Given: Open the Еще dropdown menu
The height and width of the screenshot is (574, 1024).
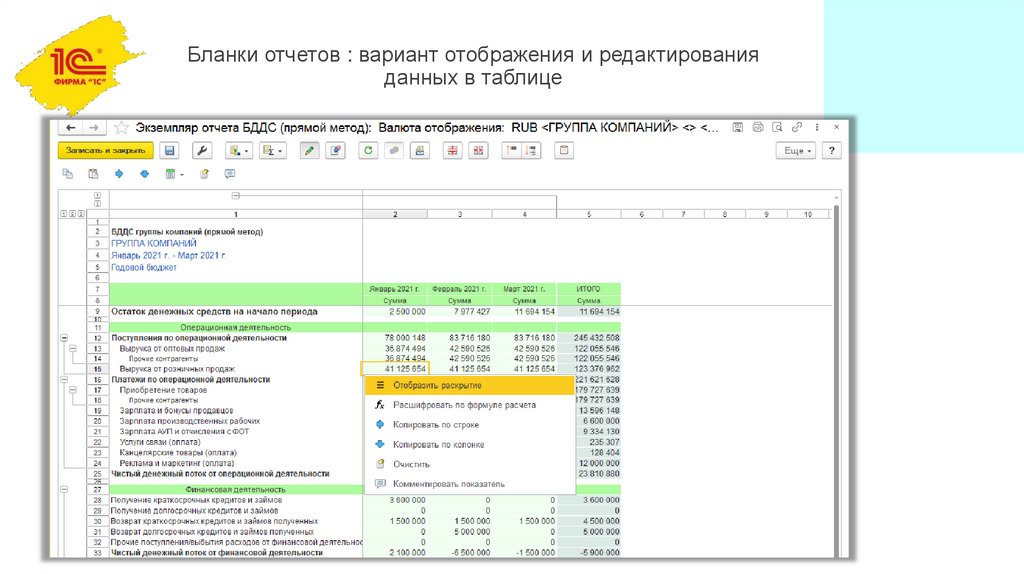Looking at the screenshot, I should click(796, 151).
